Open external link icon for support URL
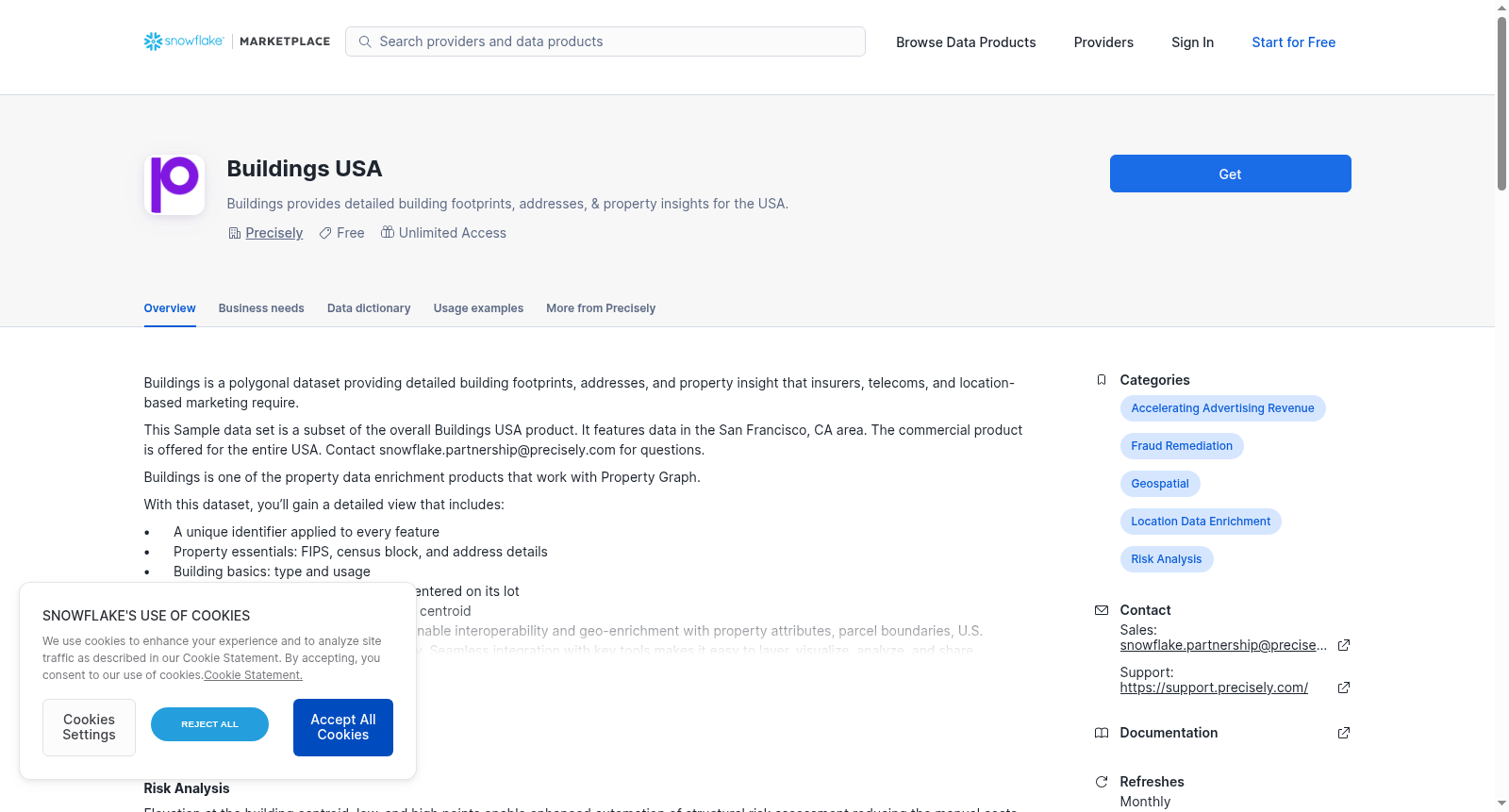 [x=1344, y=688]
